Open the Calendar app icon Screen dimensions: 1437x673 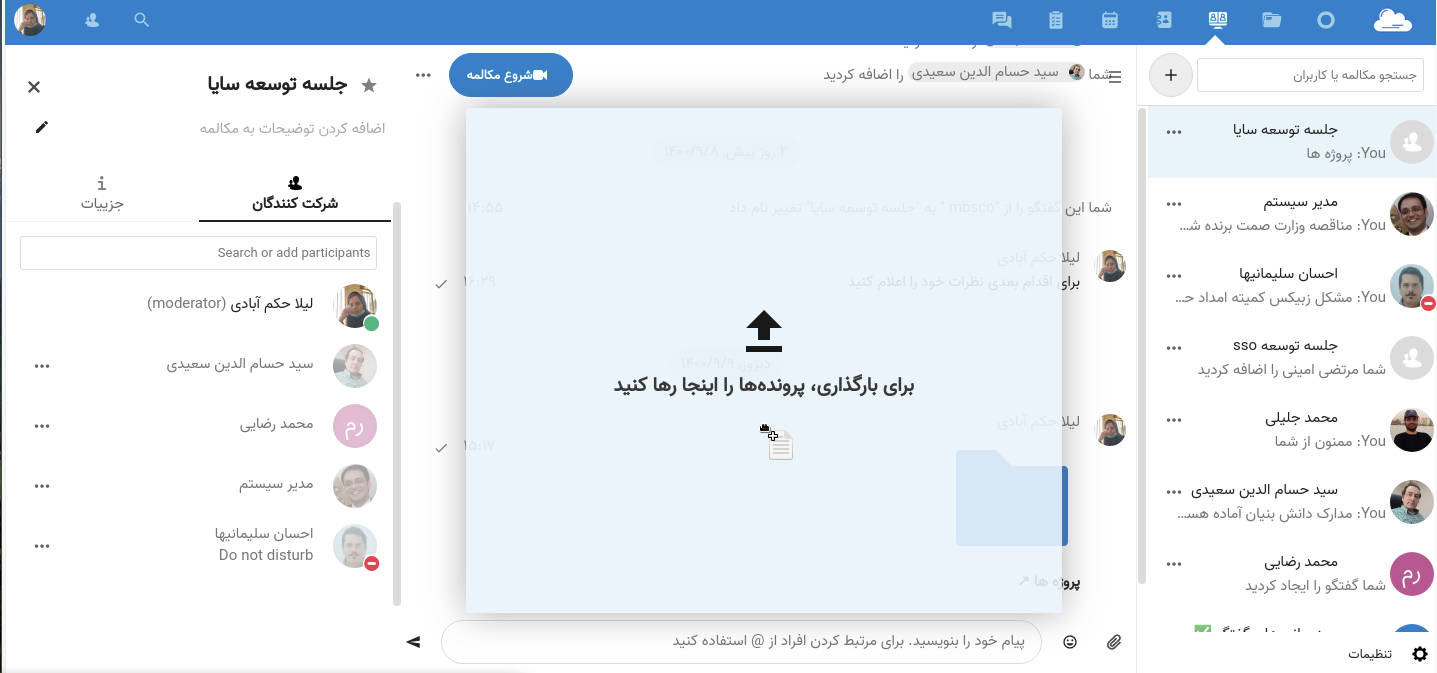1110,20
